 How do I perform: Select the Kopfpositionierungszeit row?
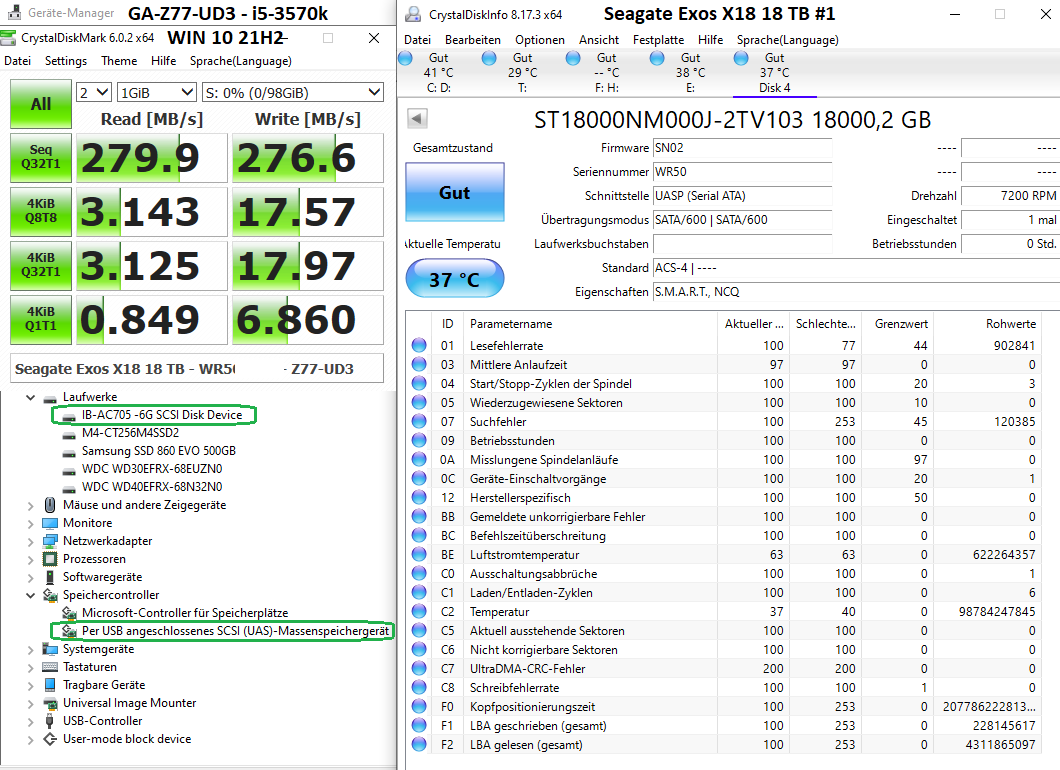(x=724, y=706)
